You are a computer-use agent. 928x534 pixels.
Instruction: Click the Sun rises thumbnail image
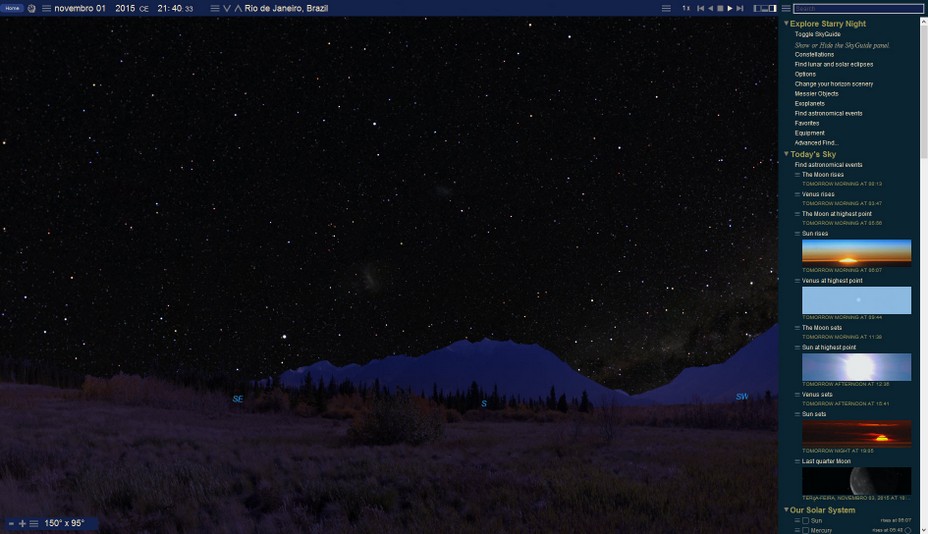pos(856,252)
